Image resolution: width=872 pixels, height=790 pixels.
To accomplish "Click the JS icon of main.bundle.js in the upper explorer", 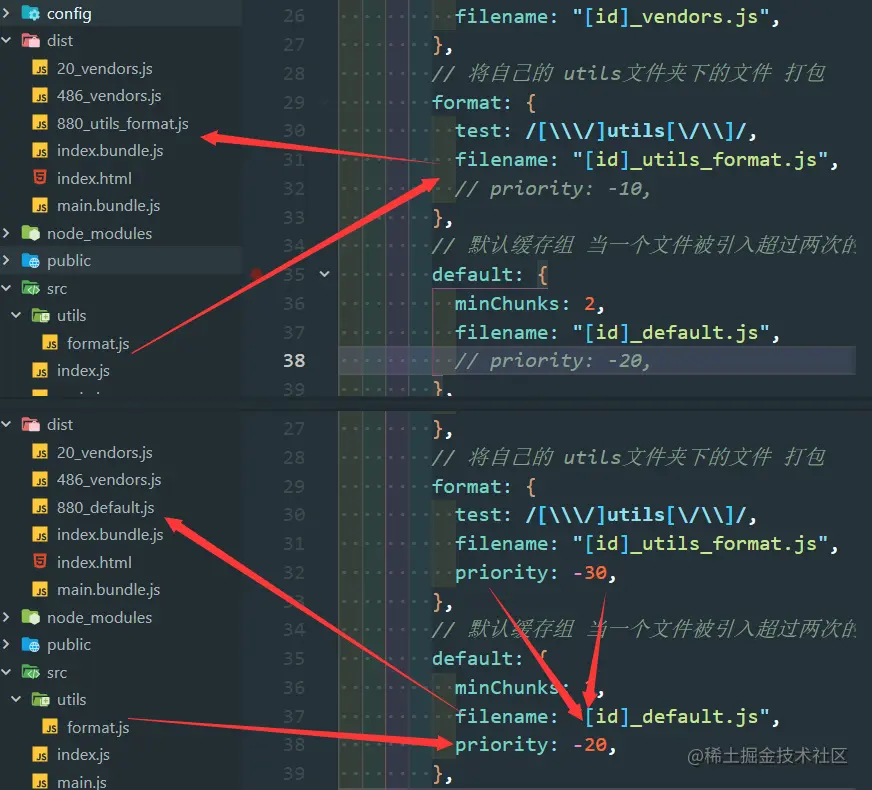I will pyautogui.click(x=40, y=206).
